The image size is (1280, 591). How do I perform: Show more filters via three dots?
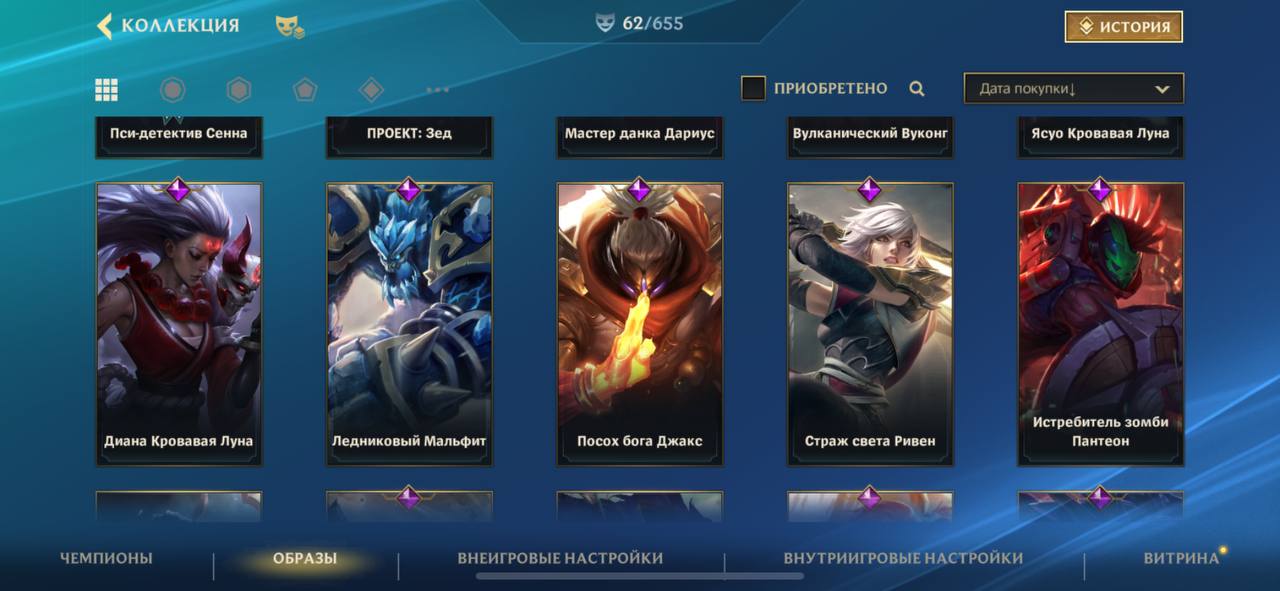437,90
